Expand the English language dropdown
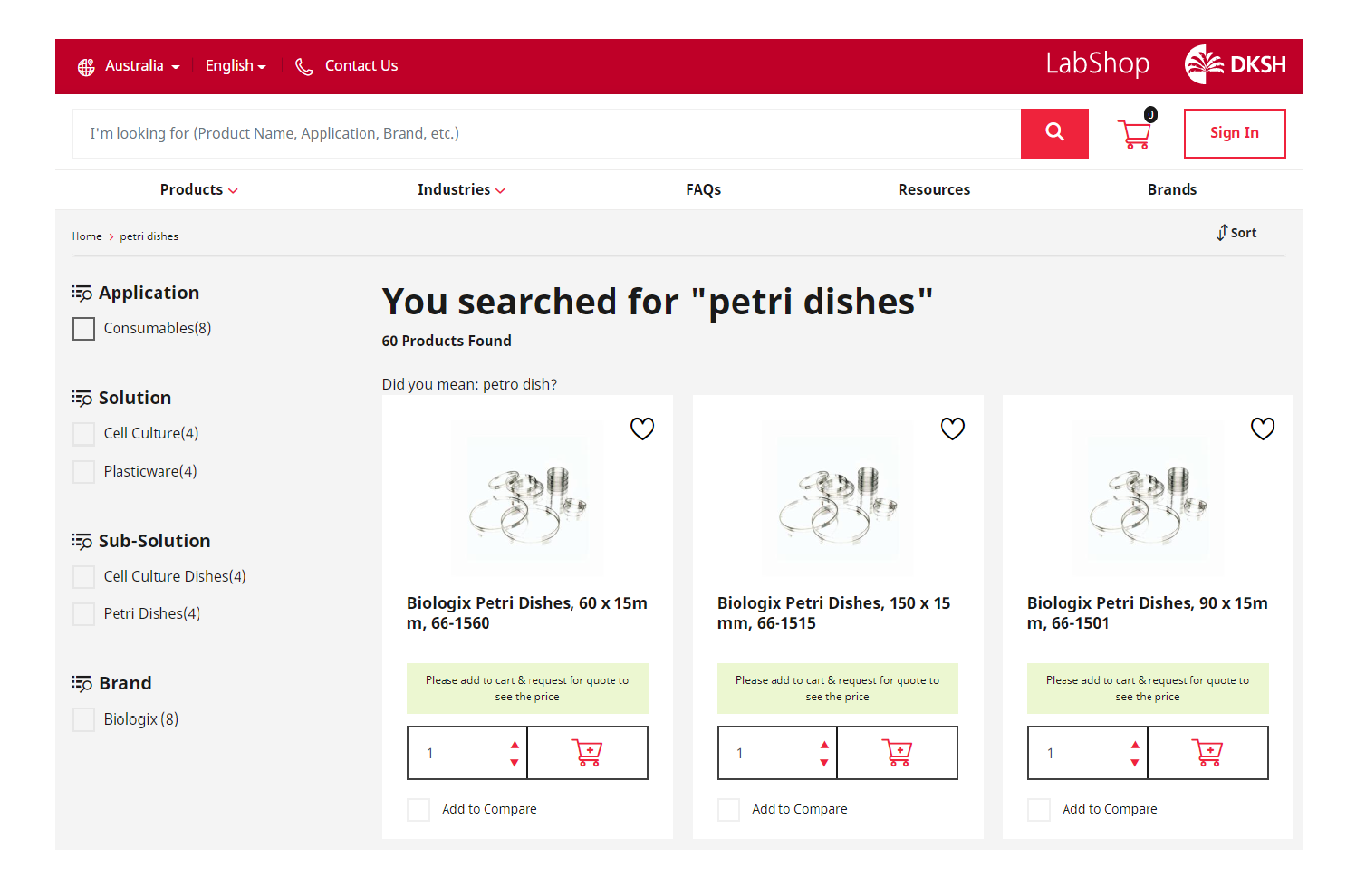The height and width of the screenshot is (896, 1356). point(236,66)
